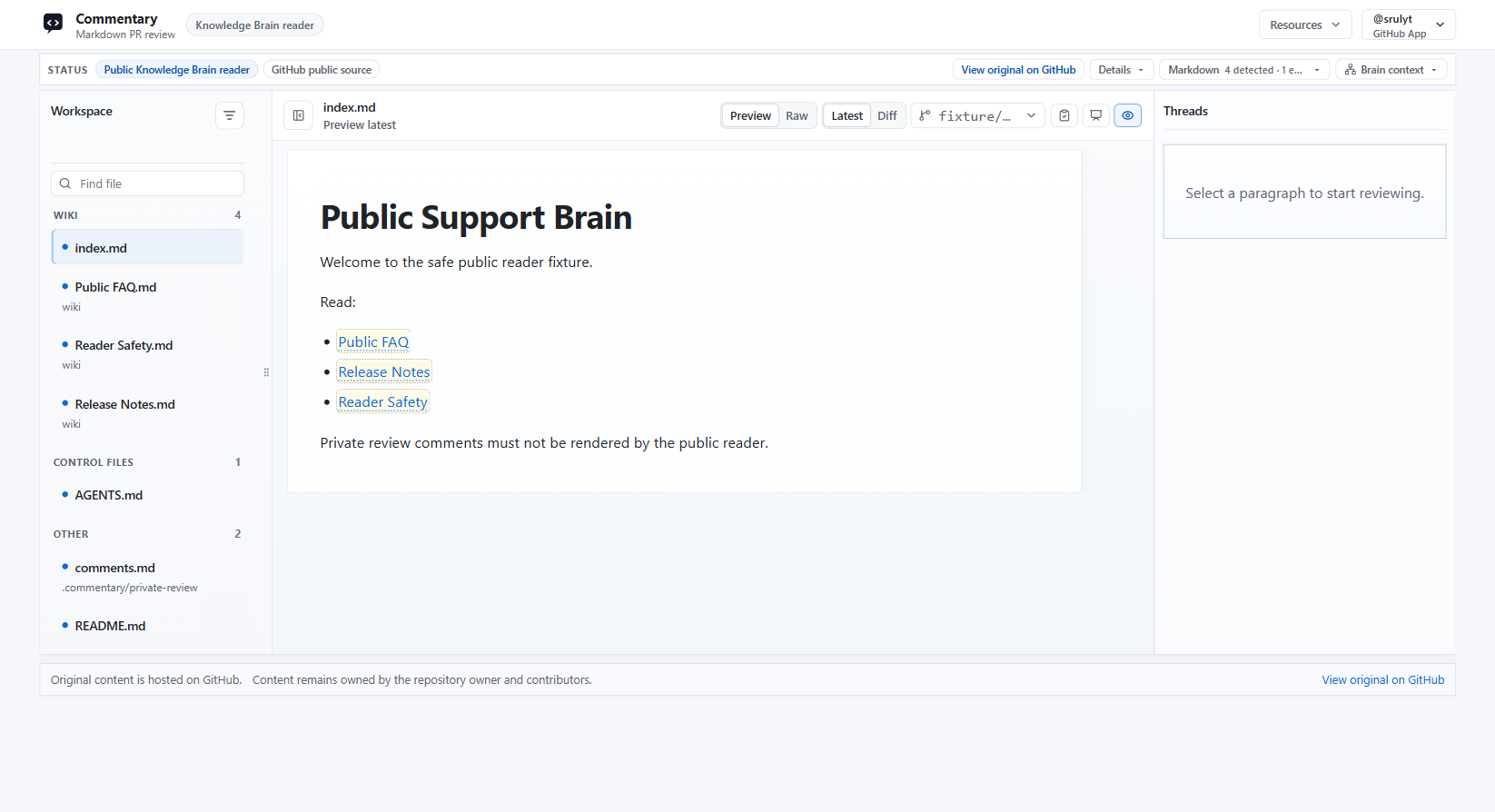Click the Commentary logo icon
This screenshot has height=812, width=1495.
[54, 24]
